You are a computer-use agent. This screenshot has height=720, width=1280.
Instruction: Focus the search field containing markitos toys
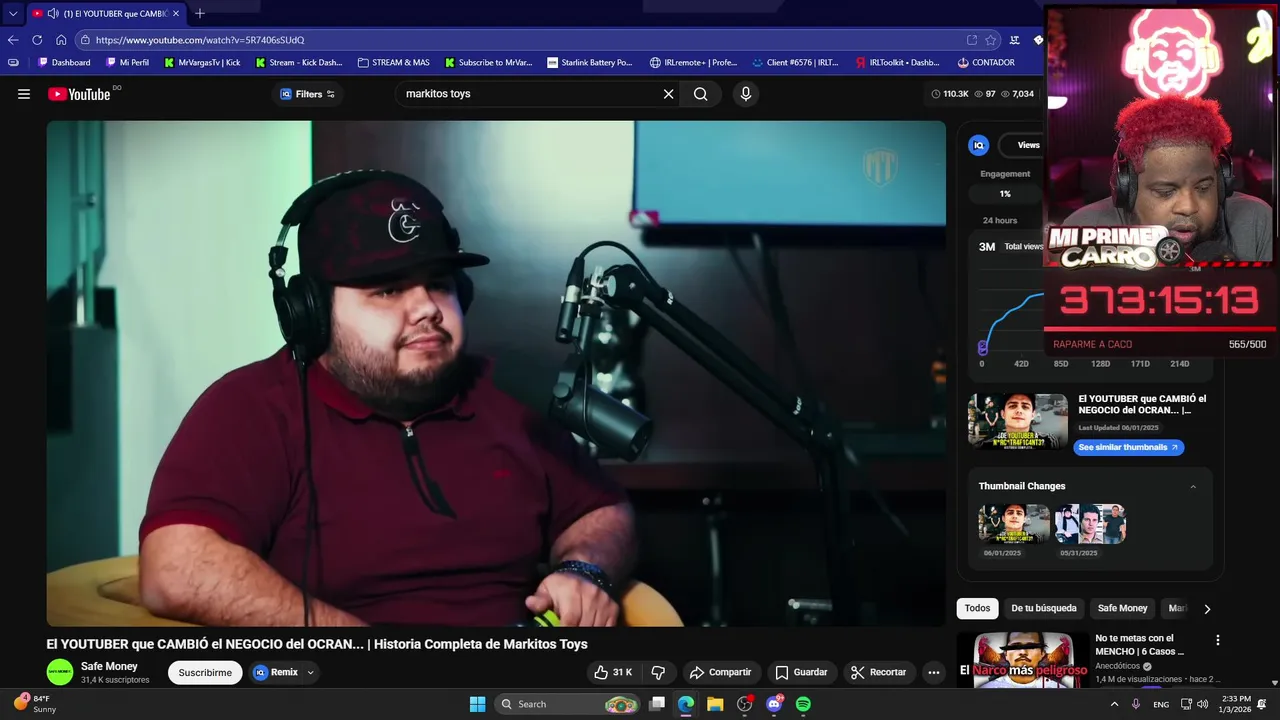530,94
